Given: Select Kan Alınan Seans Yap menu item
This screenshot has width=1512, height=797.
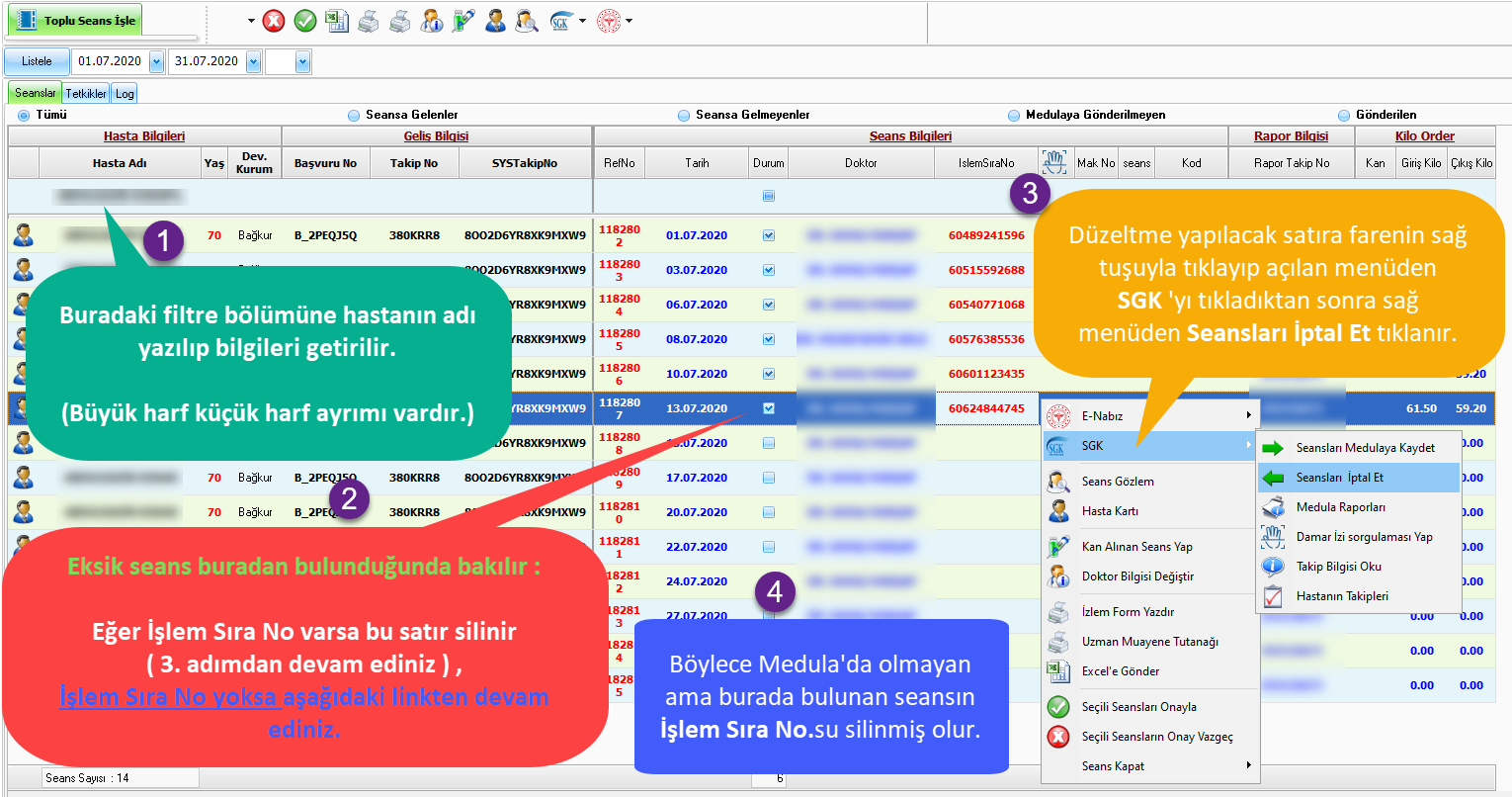Looking at the screenshot, I should 1149,547.
